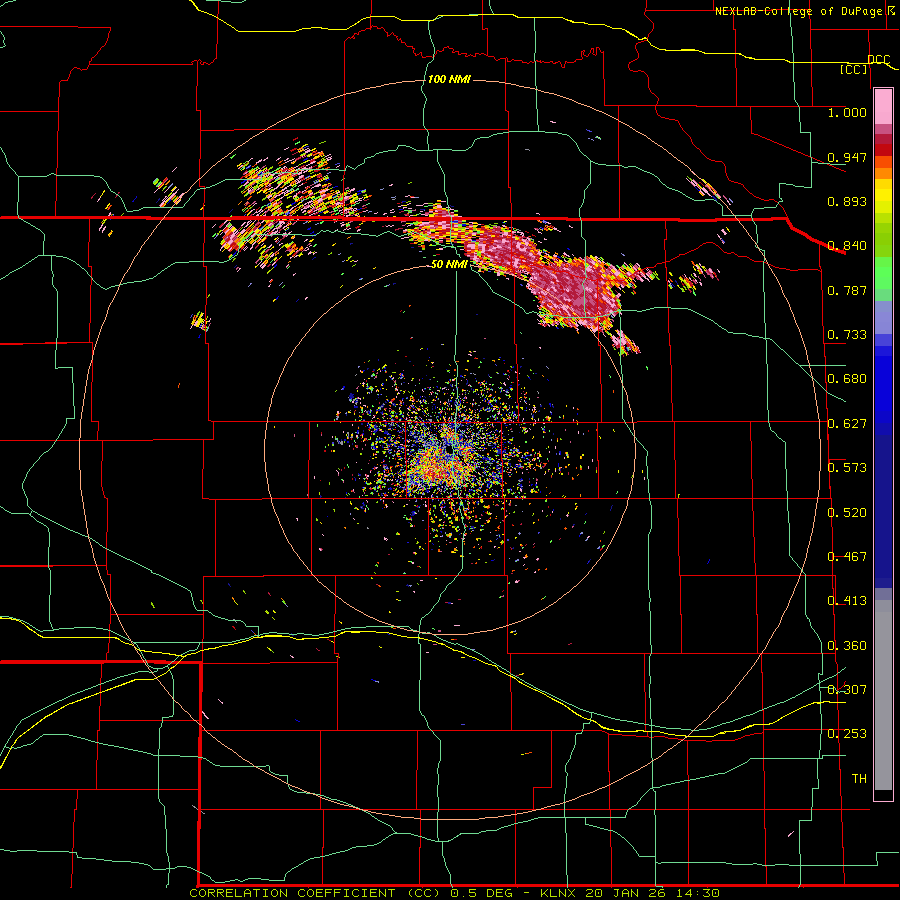The image size is (900, 900).
Task: Click the 0.787 value on the color scale
Action: pyautogui.click(x=847, y=290)
